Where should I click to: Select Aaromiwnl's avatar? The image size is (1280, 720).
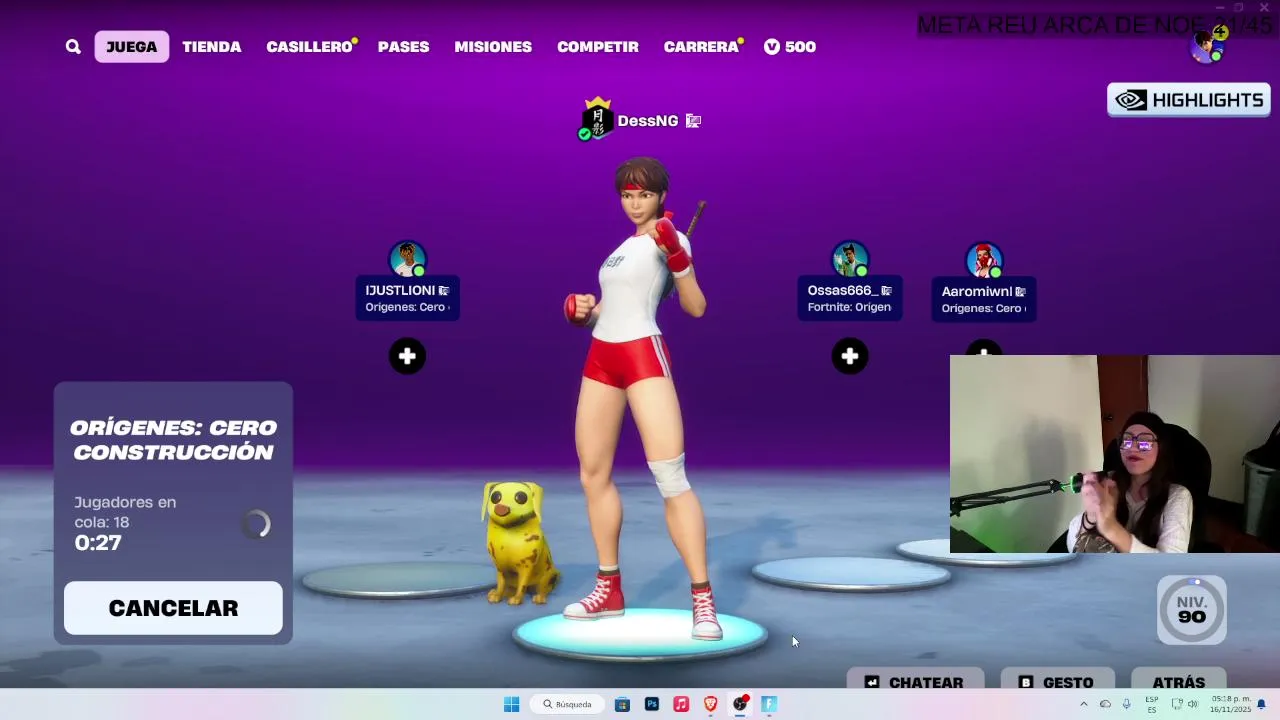pos(984,260)
